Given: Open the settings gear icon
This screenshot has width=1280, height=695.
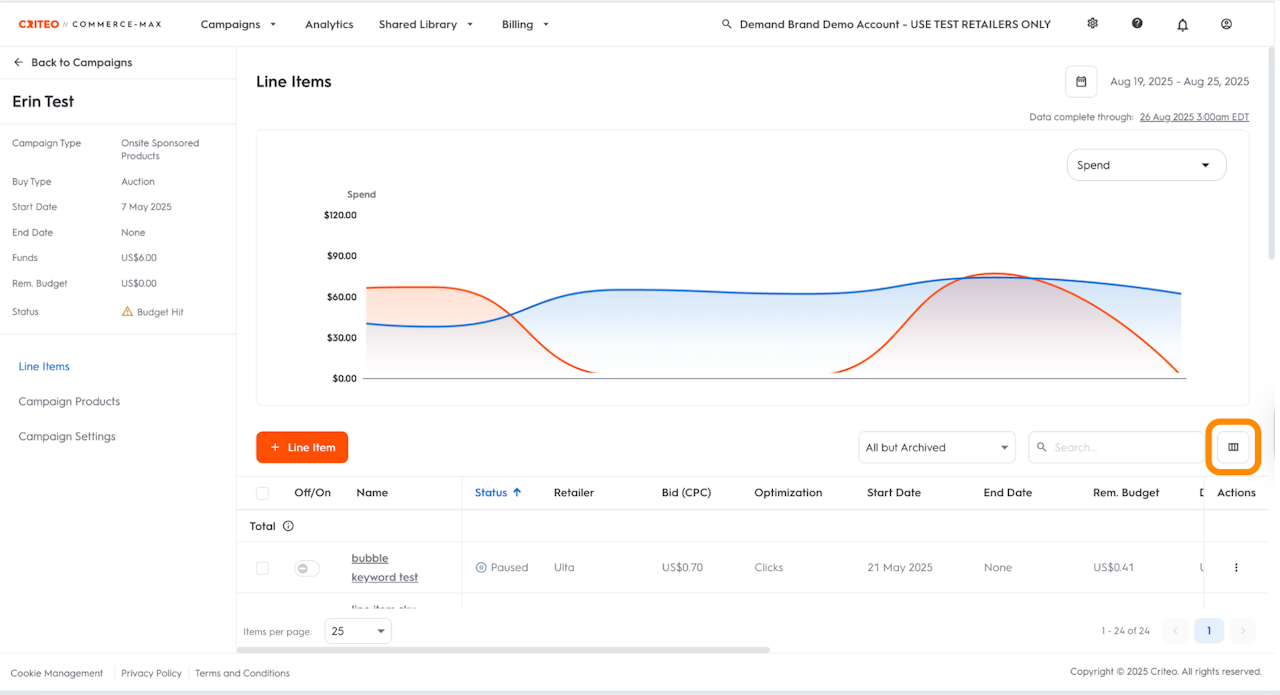Looking at the screenshot, I should tap(1092, 24).
